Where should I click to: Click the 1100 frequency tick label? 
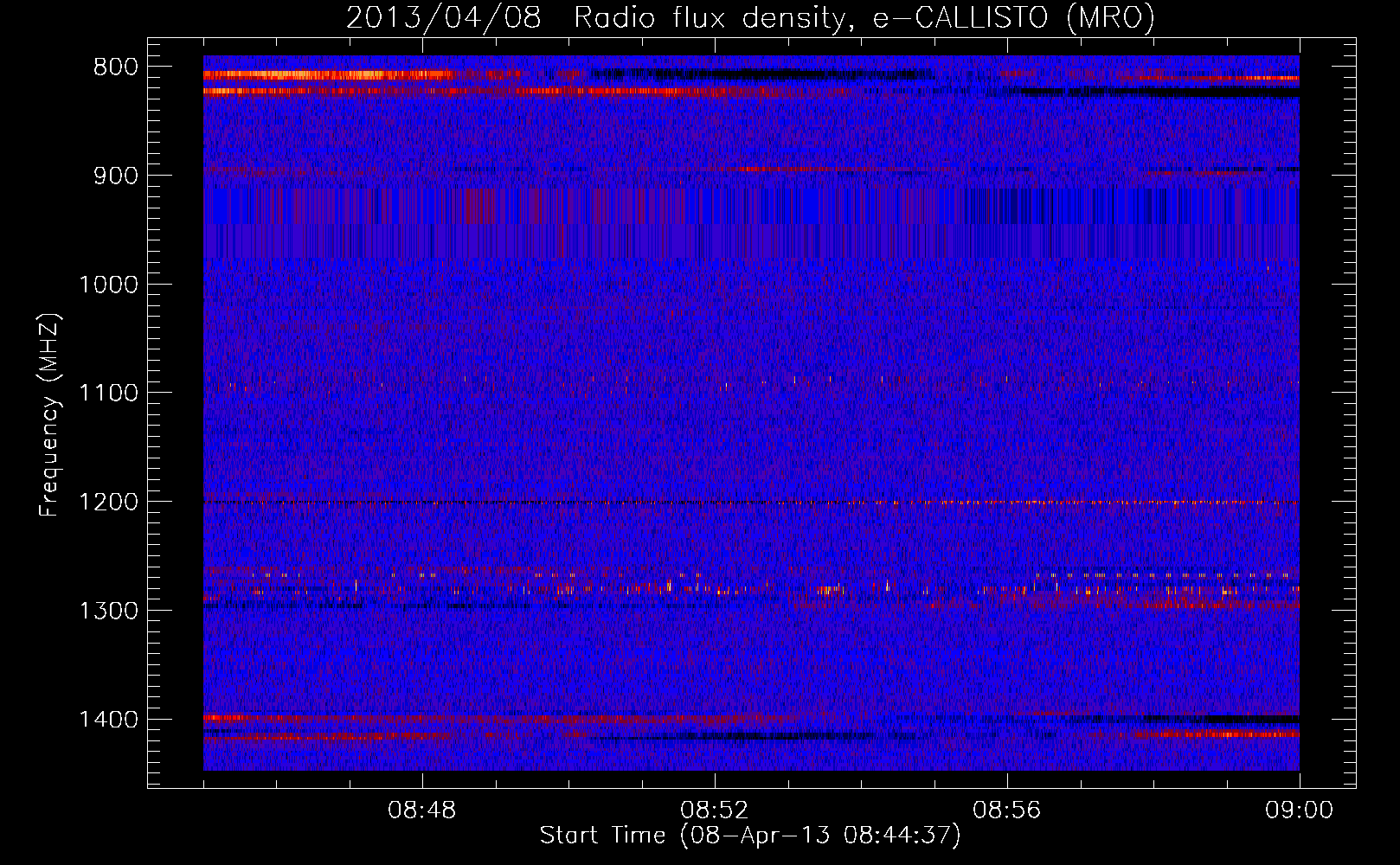click(x=108, y=394)
